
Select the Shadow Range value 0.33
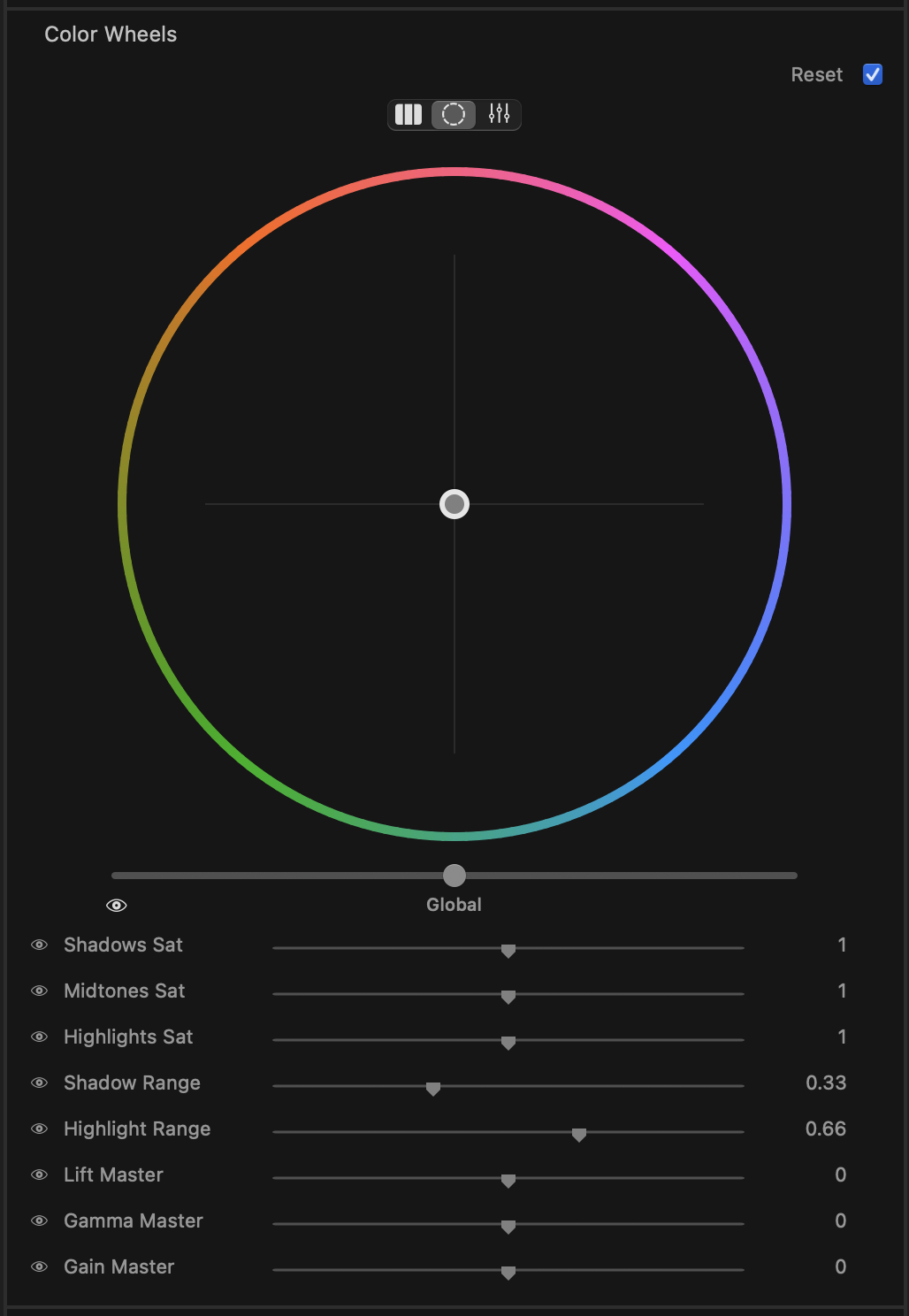pos(826,1083)
